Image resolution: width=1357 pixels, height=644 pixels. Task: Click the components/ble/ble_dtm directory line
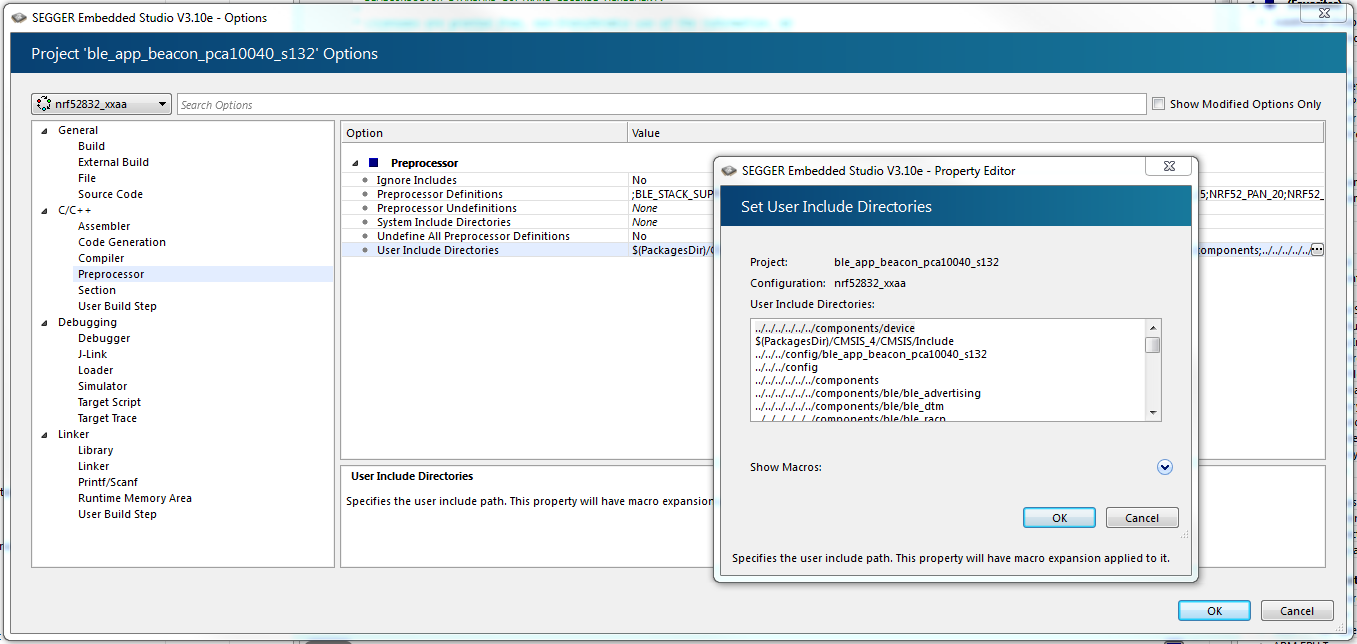click(x=850, y=406)
